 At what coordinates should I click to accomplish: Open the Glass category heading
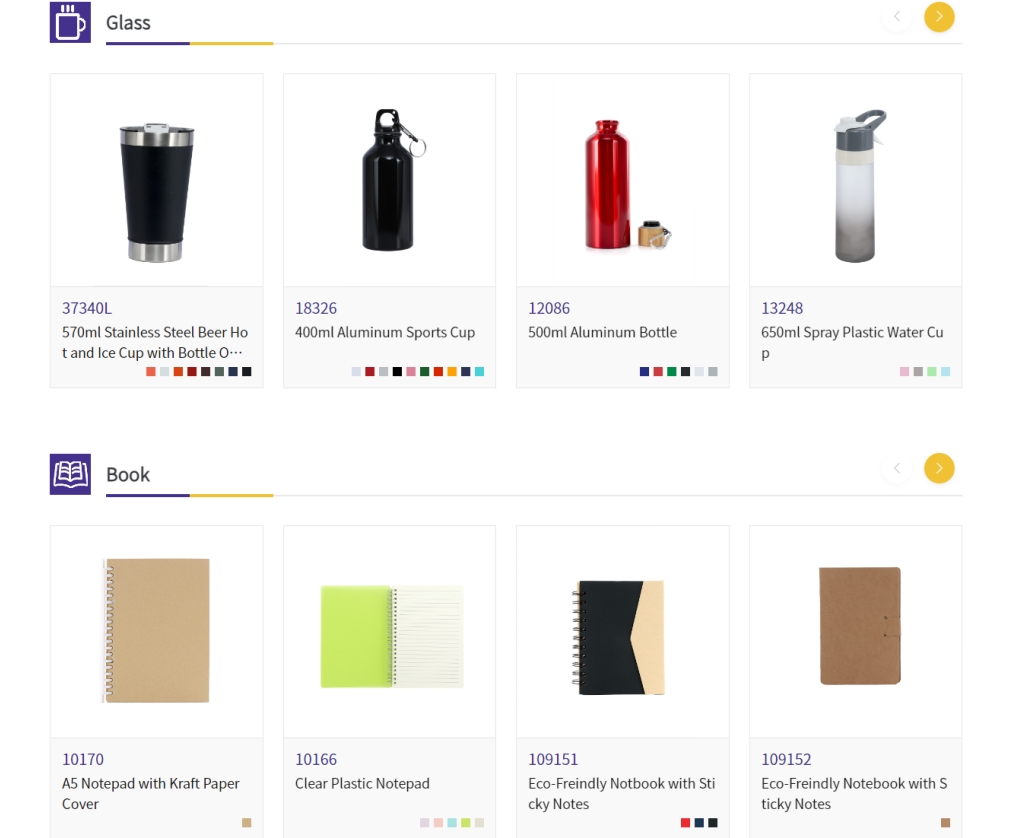click(128, 23)
